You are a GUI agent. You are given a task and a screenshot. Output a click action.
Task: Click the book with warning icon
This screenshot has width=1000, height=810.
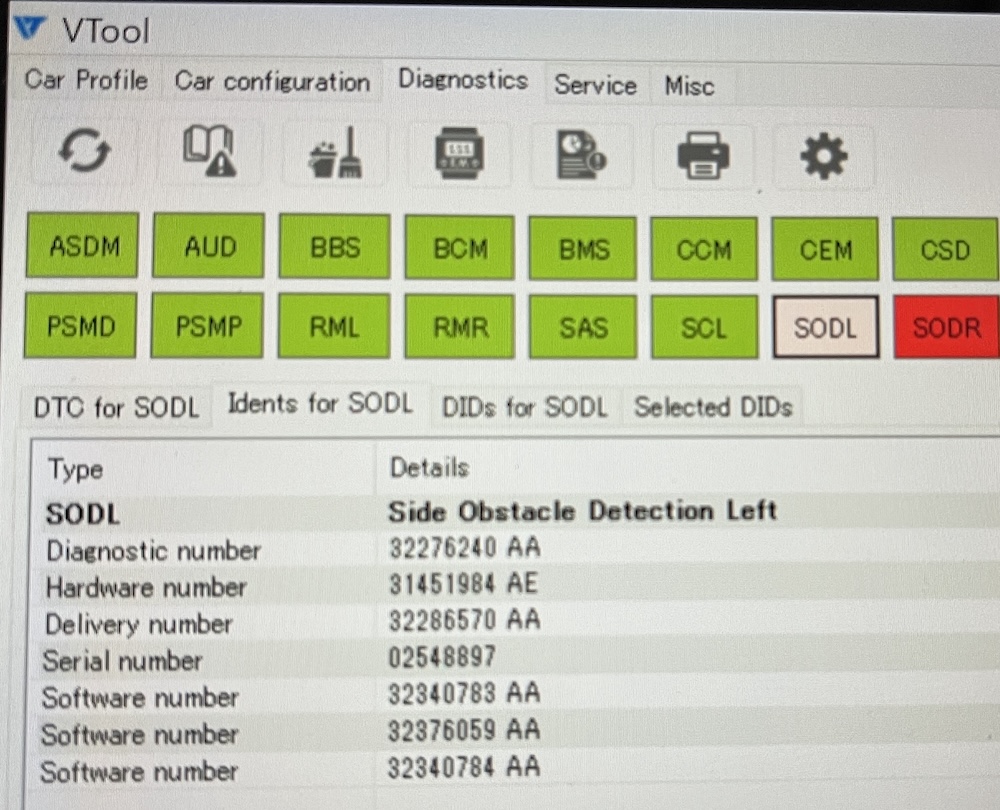click(x=209, y=152)
